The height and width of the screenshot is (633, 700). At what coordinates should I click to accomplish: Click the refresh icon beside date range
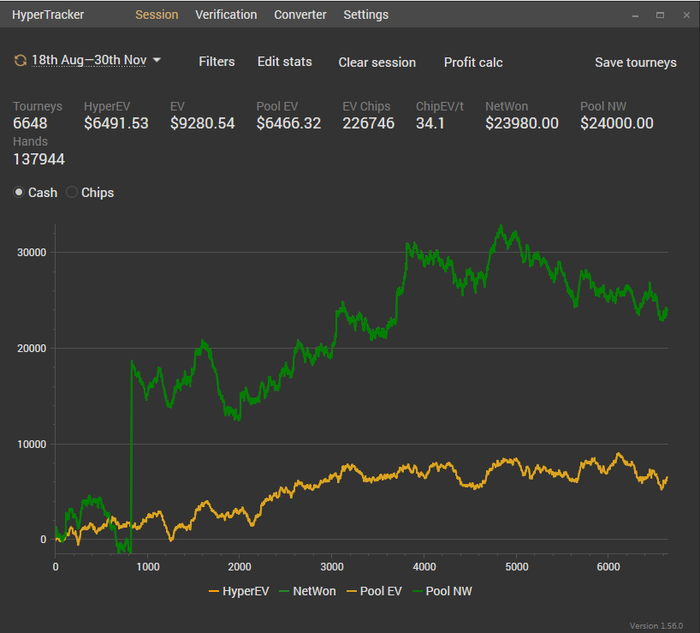[20, 61]
